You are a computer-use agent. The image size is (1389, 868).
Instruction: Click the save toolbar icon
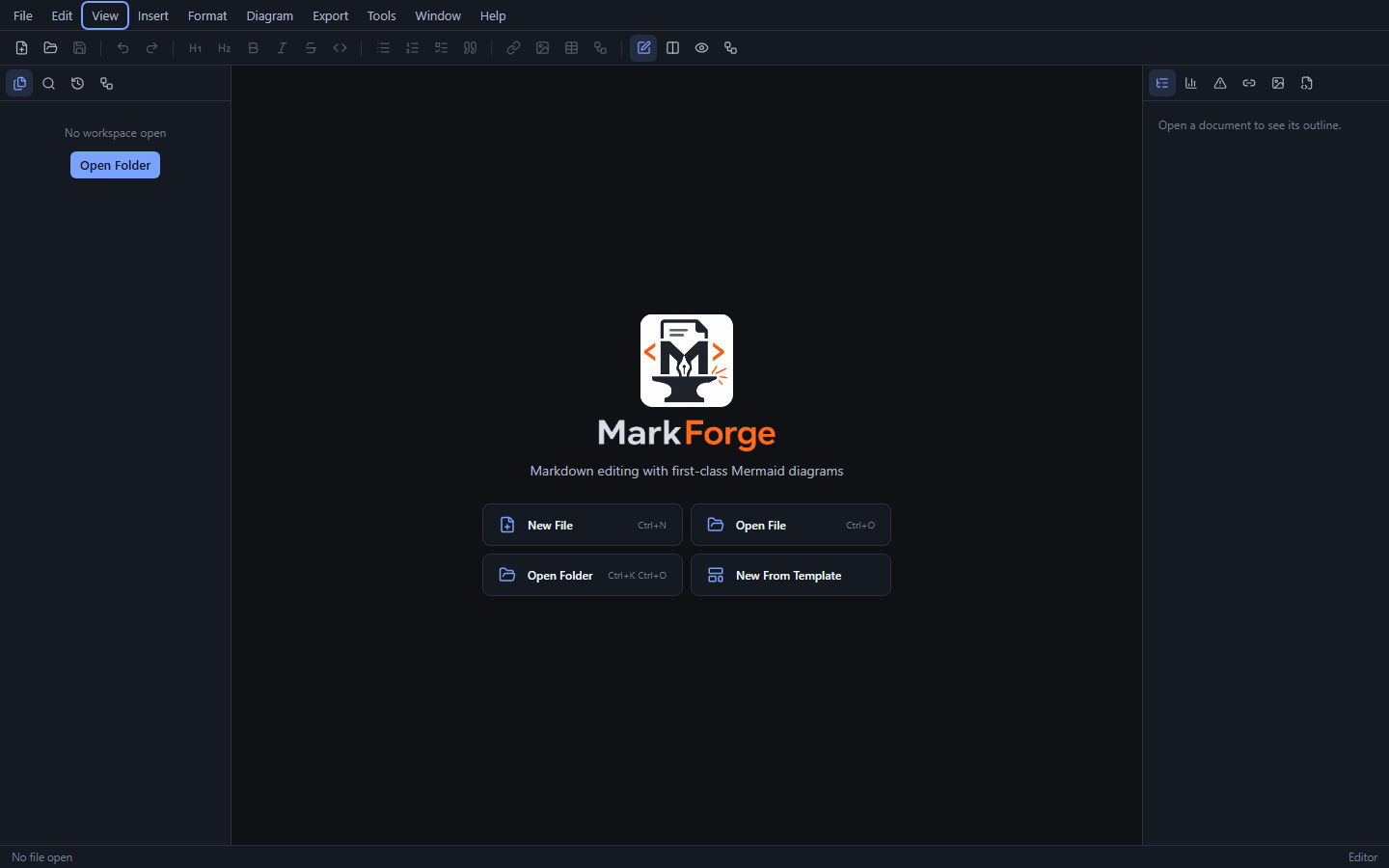[x=79, y=48]
